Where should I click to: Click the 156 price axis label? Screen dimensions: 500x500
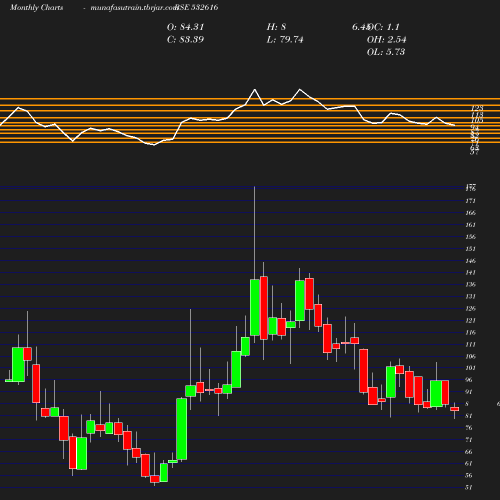tap(471, 237)
